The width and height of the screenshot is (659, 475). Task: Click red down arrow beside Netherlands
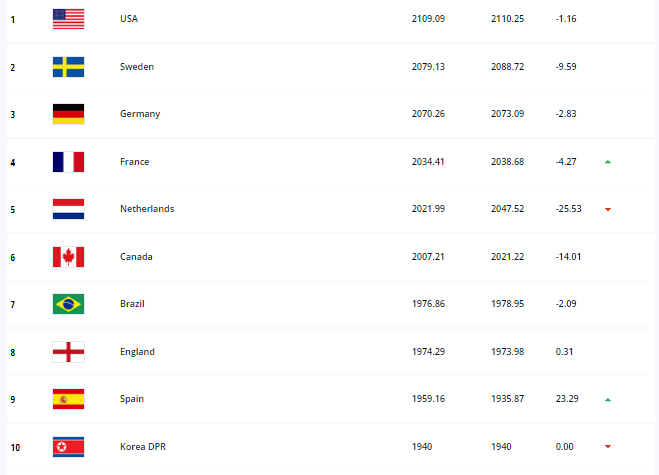coord(608,209)
